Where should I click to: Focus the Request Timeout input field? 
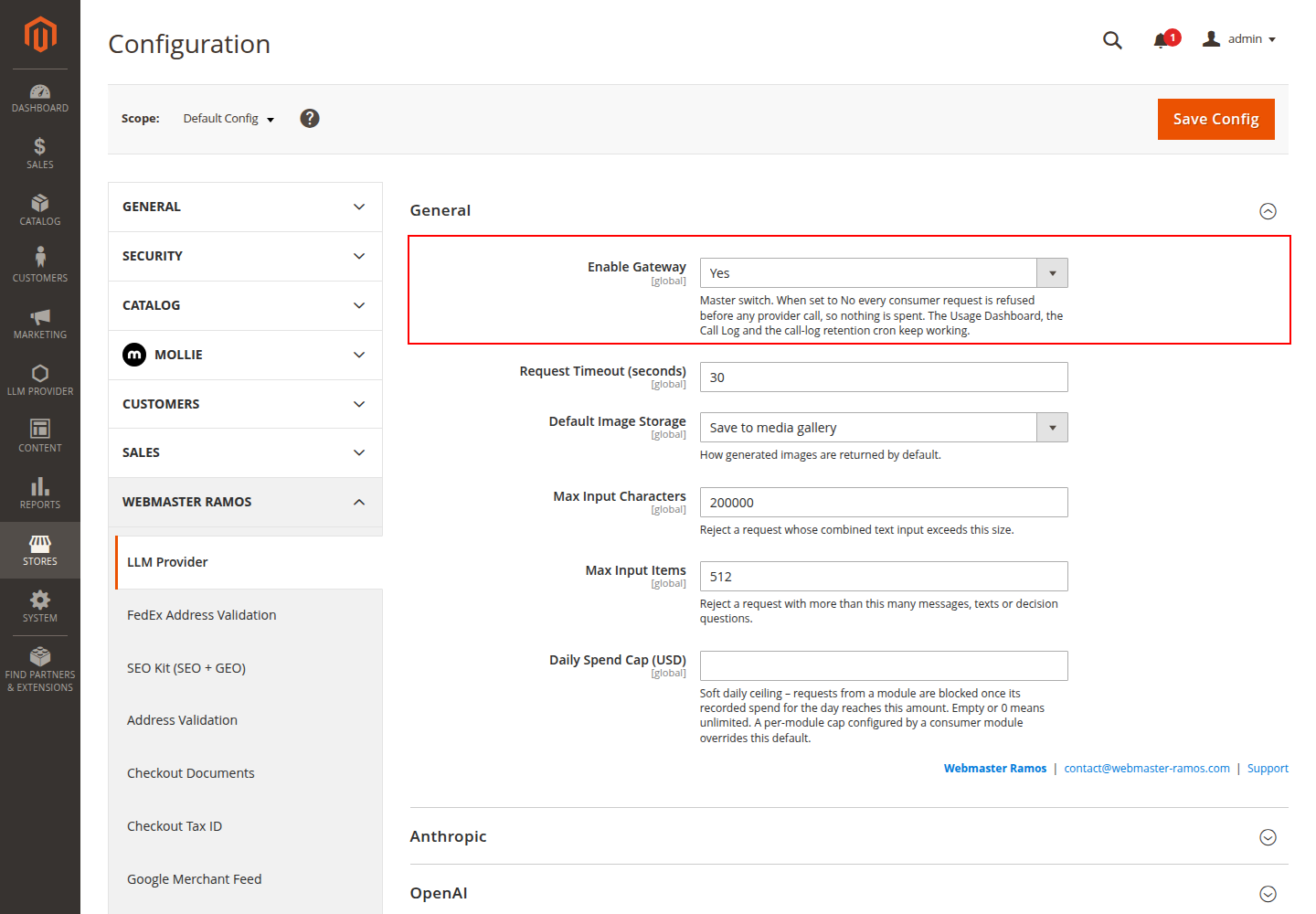(884, 377)
